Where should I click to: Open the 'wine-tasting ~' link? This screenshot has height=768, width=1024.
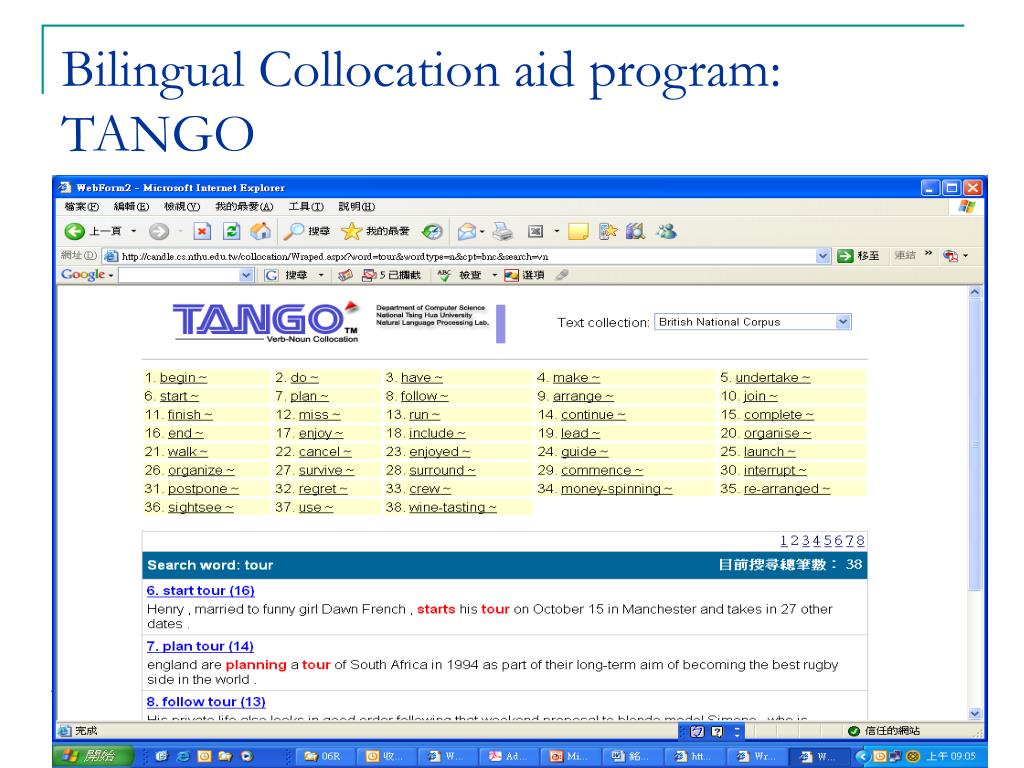[453, 507]
